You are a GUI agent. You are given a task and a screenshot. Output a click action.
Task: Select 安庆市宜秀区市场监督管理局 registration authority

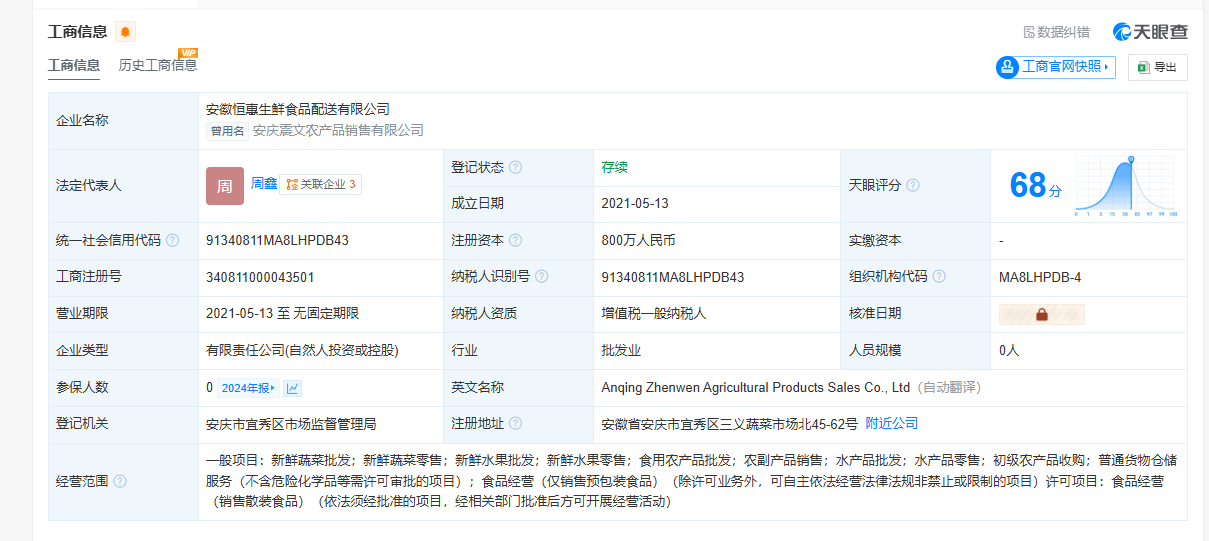click(291, 424)
